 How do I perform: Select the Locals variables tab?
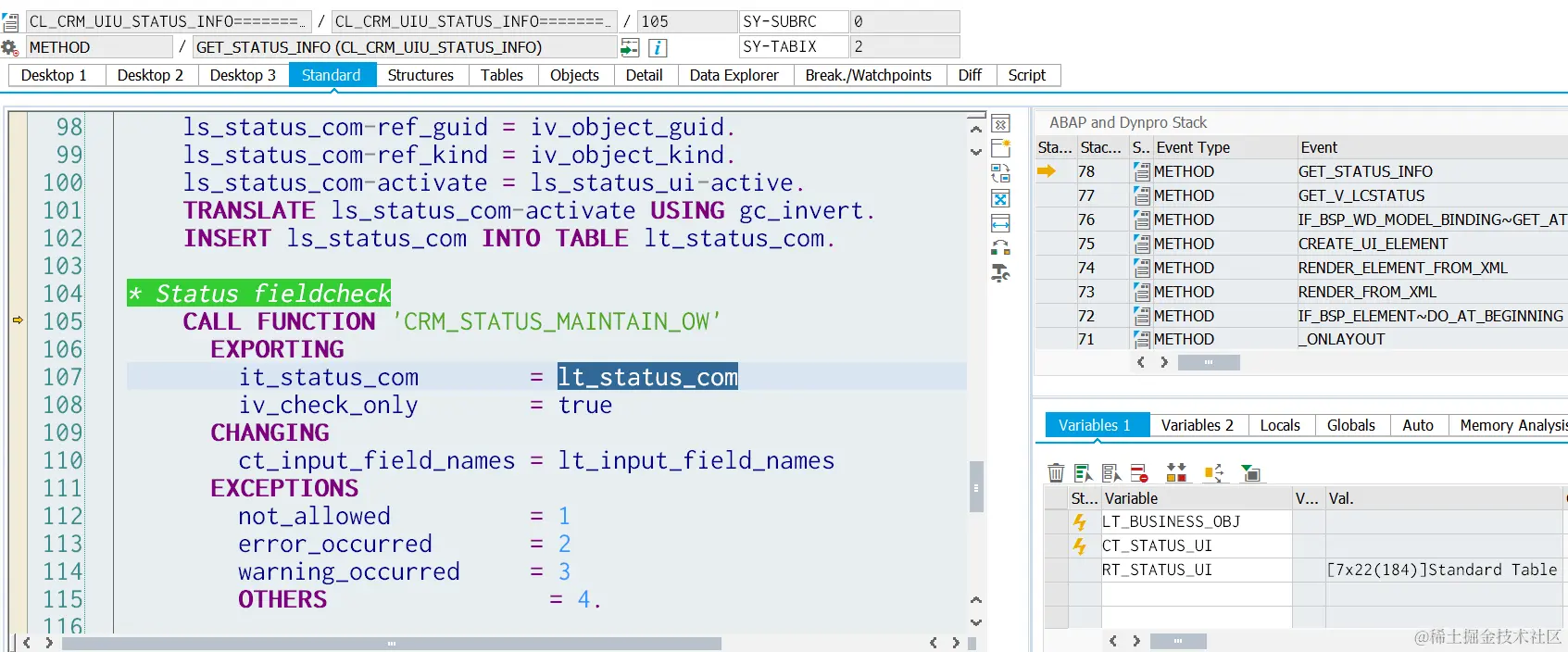click(x=1280, y=425)
